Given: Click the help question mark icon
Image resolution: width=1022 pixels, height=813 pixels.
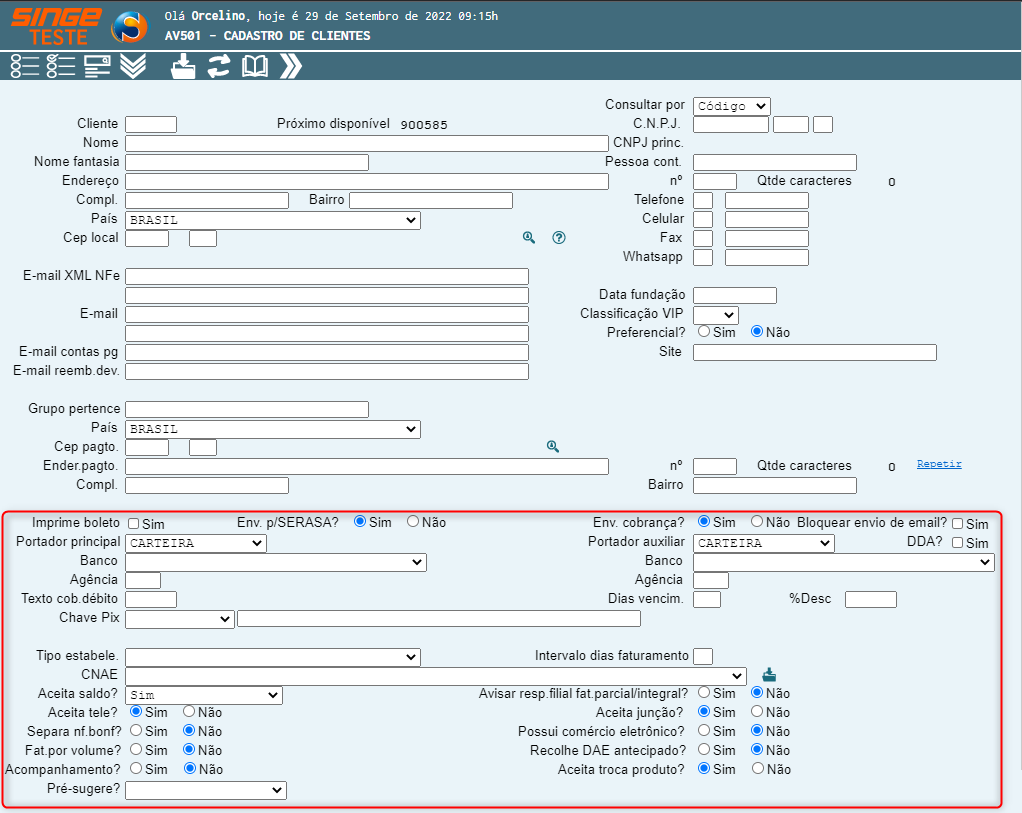Looking at the screenshot, I should 559,238.
